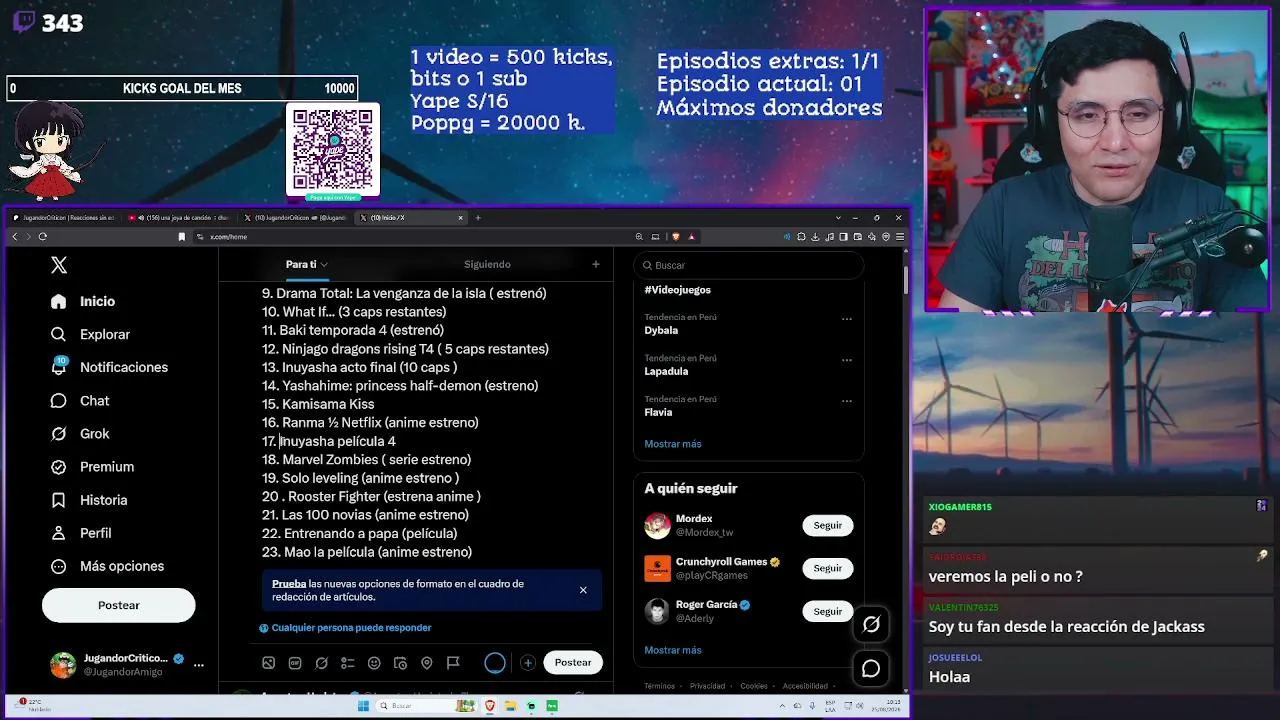Click the flag icon in composer
This screenshot has height=720, width=1280.
(x=453, y=663)
